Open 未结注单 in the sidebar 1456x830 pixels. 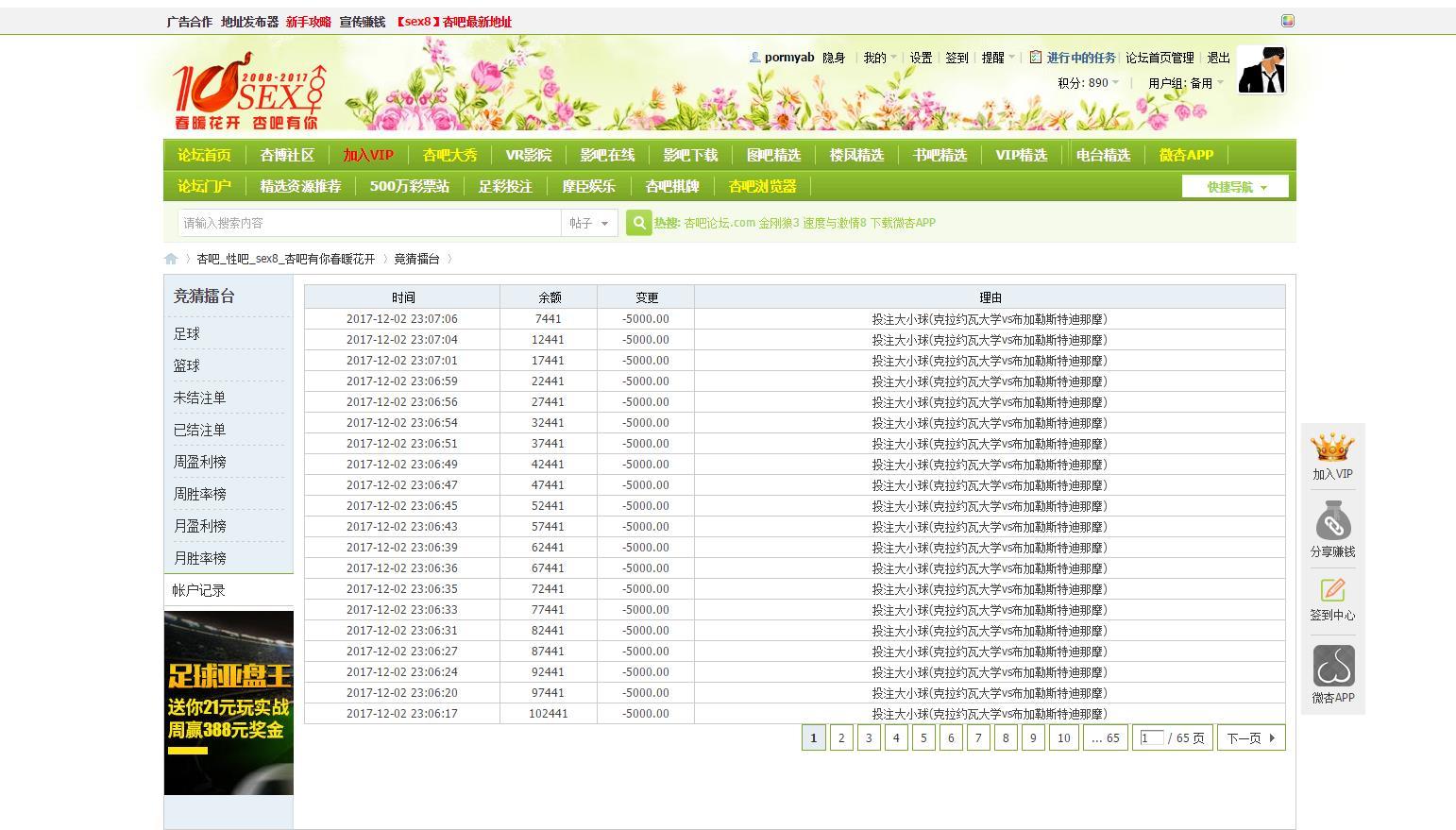click(x=199, y=398)
